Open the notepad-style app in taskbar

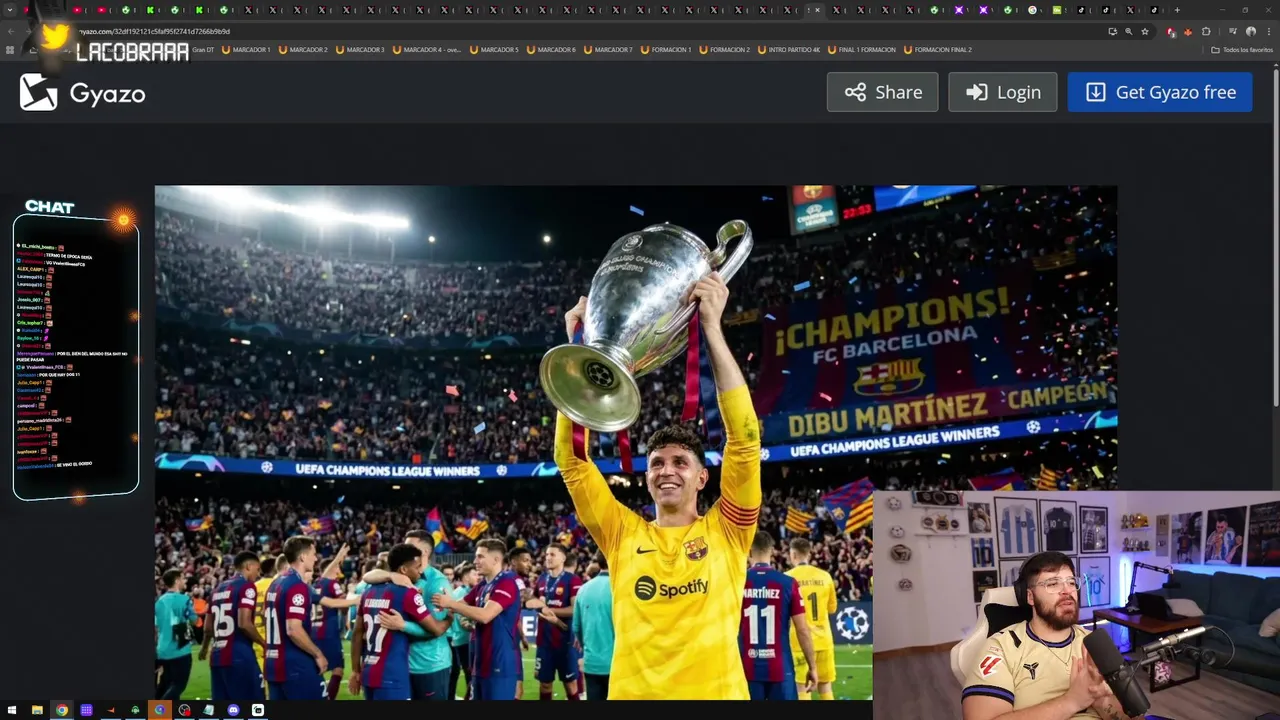208,710
